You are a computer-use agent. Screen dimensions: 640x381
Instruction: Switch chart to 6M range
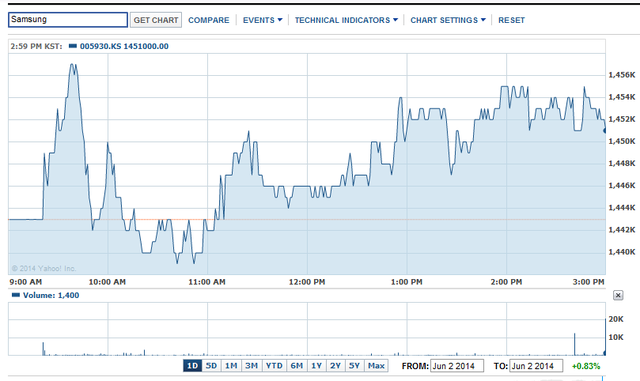297,365
